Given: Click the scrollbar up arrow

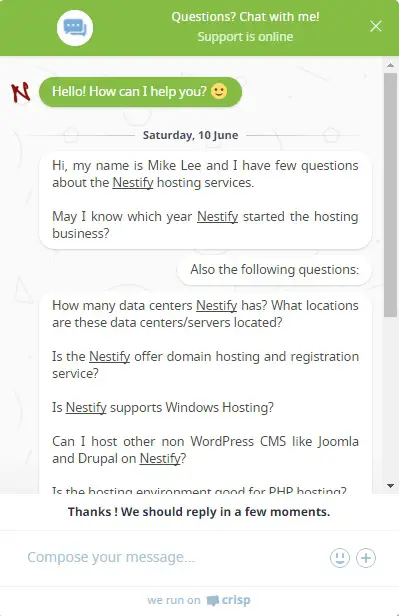Looking at the screenshot, I should (x=390, y=65).
